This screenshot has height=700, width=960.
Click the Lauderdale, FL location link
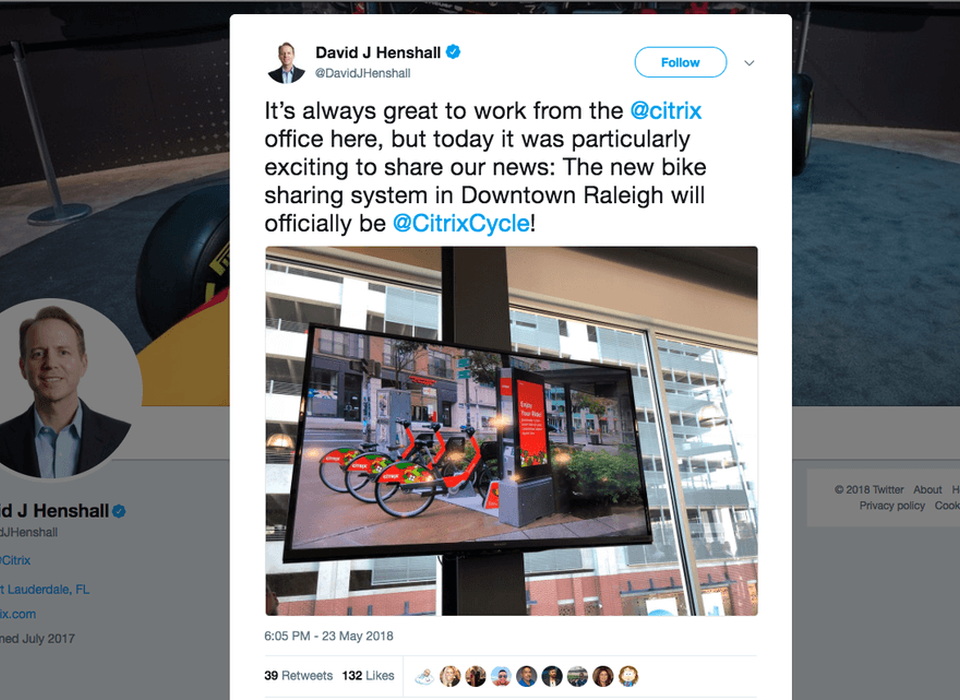[x=45, y=589]
